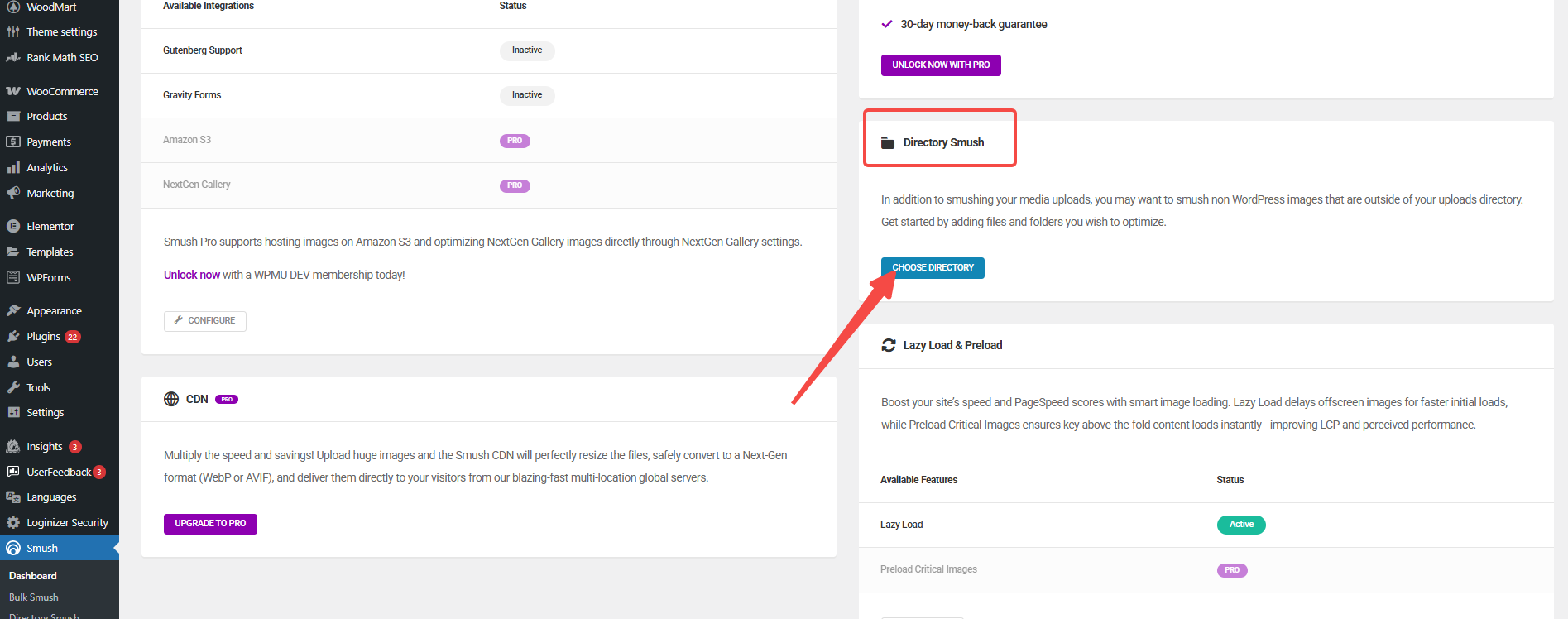Click the Lazy Load Active status badge

click(1241, 525)
